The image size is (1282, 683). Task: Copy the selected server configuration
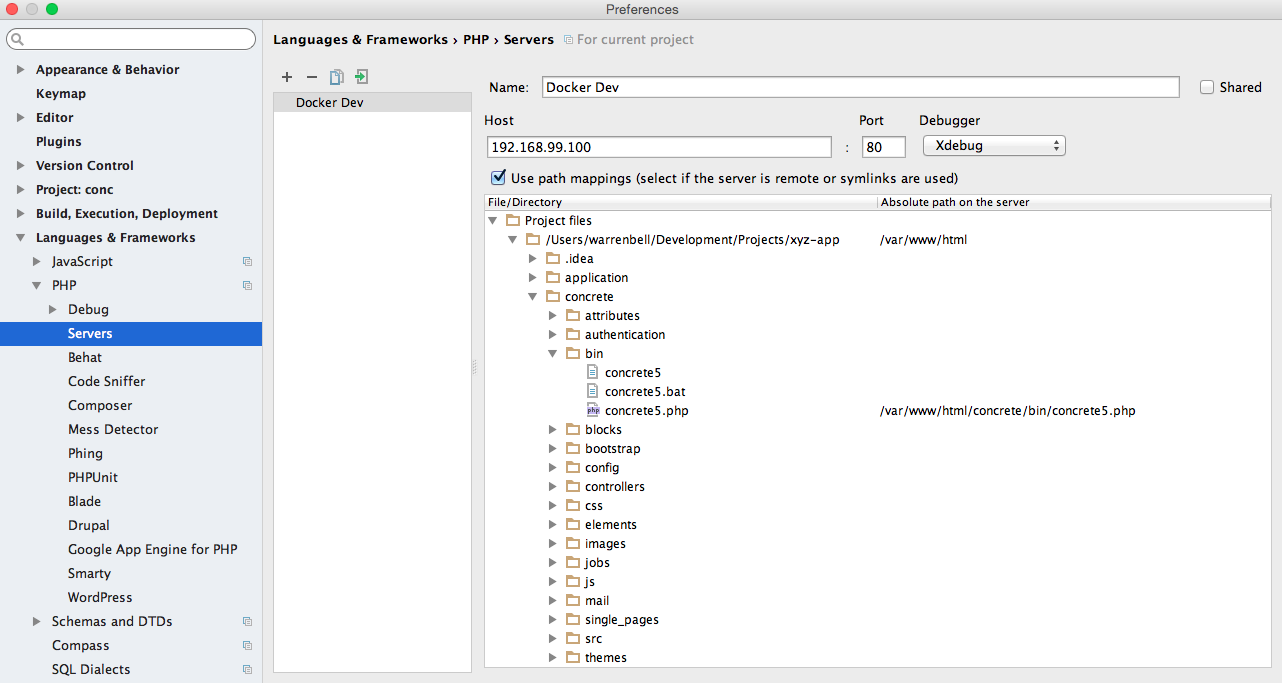(x=337, y=77)
